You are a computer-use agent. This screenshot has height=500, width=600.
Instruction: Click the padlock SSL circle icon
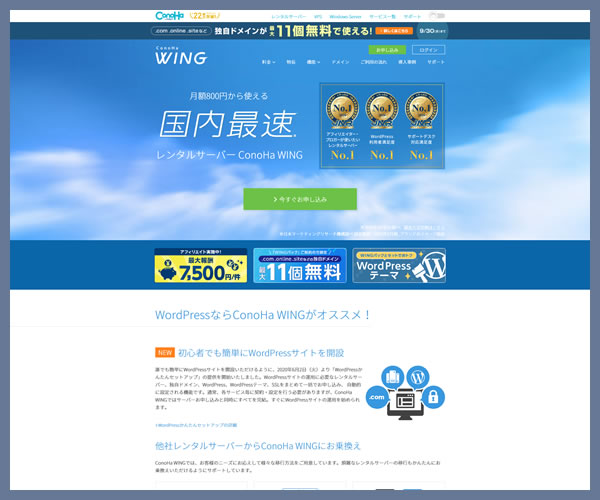433,397
